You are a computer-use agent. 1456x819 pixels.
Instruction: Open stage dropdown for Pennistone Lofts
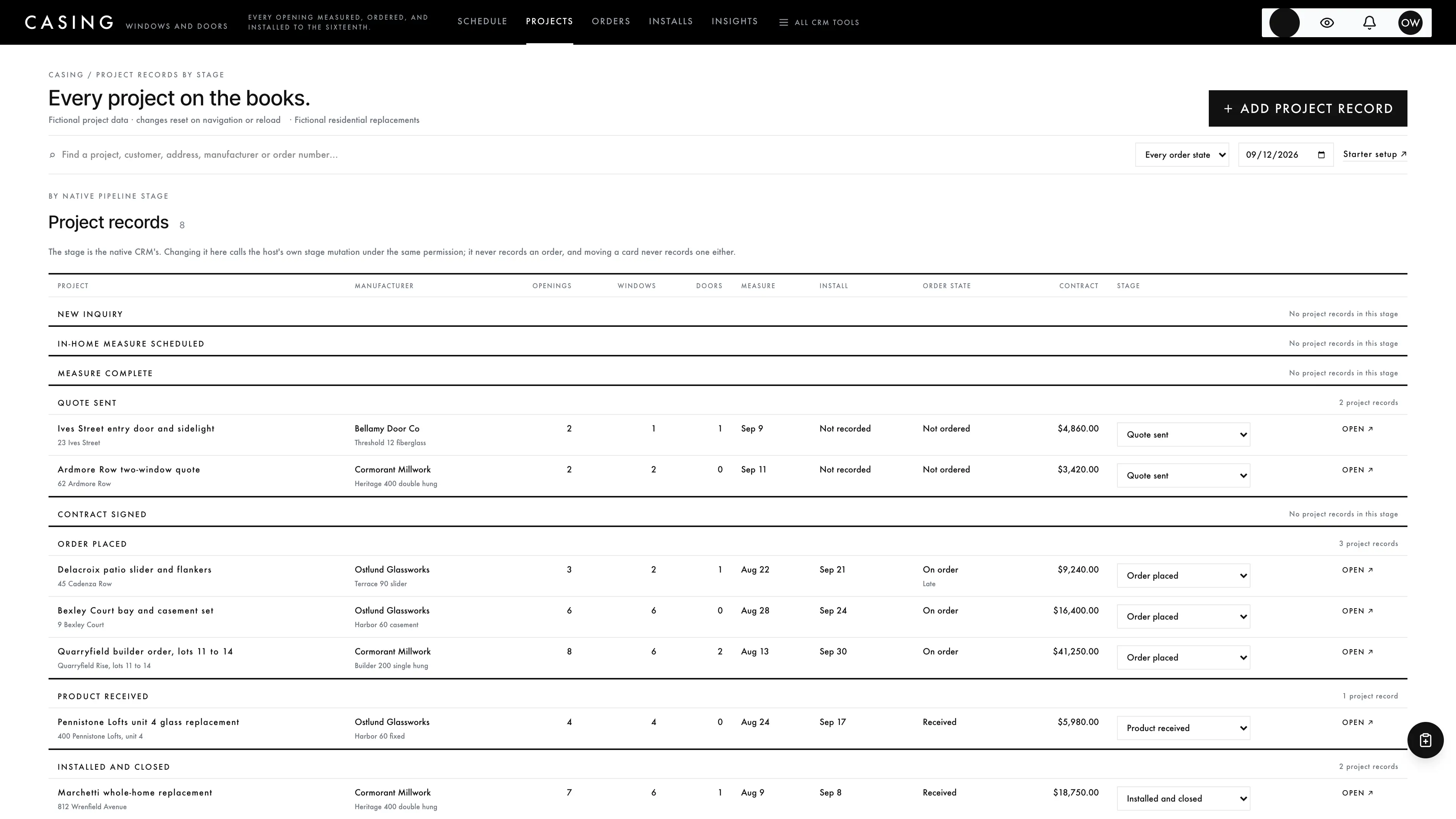click(x=1183, y=728)
